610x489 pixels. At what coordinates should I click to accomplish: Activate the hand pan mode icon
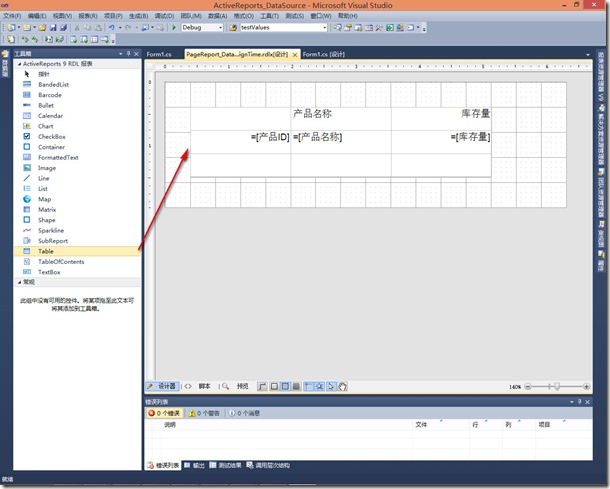342,386
